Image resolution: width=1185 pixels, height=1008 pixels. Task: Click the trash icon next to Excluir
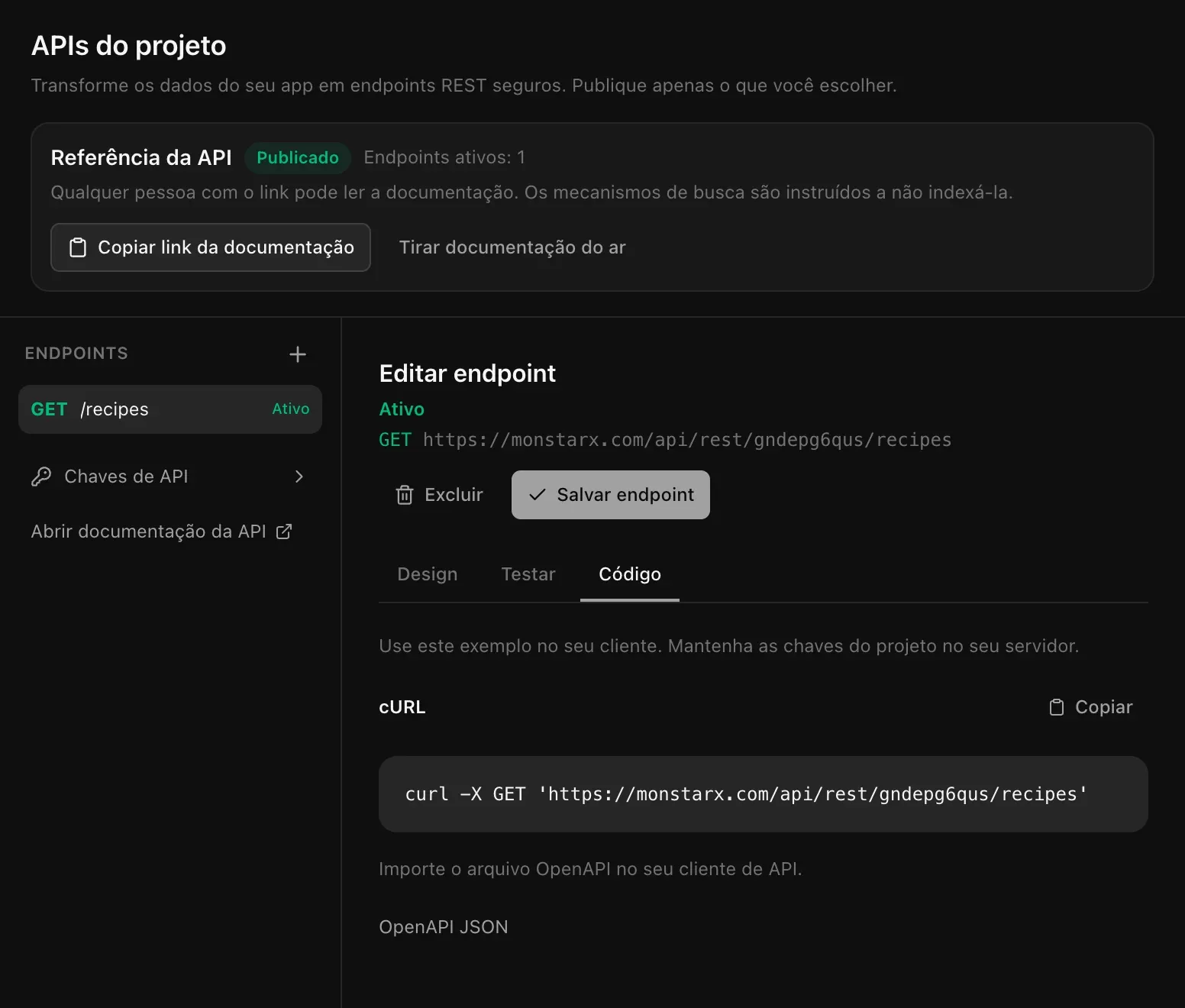[405, 495]
